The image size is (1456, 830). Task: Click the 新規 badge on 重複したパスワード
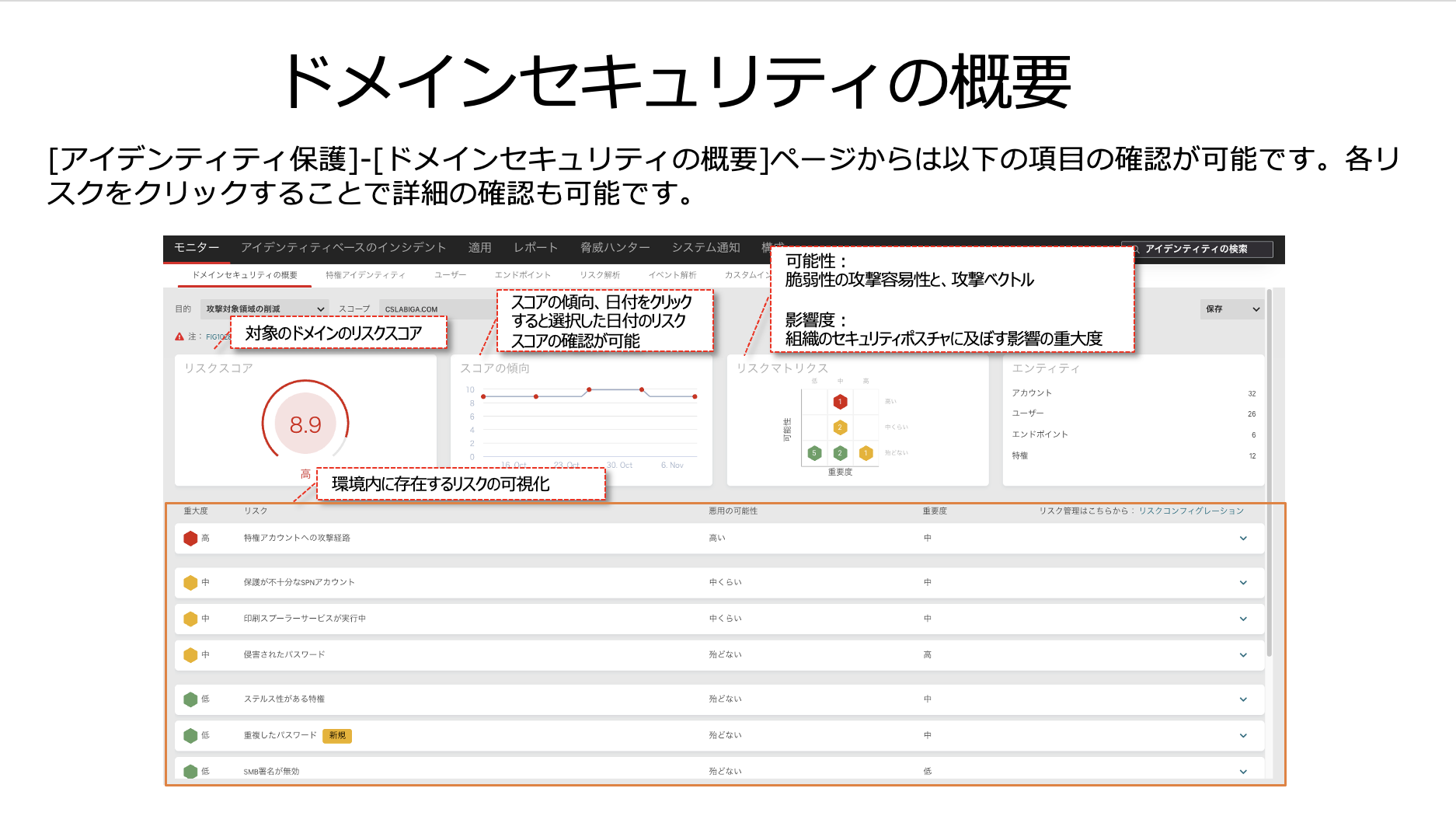pos(337,735)
